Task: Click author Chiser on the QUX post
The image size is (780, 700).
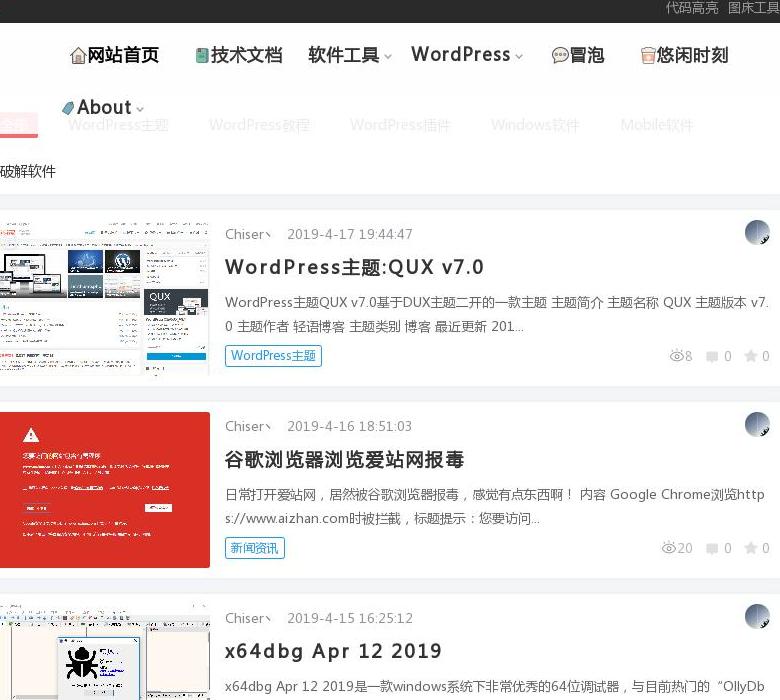Action: click(247, 234)
